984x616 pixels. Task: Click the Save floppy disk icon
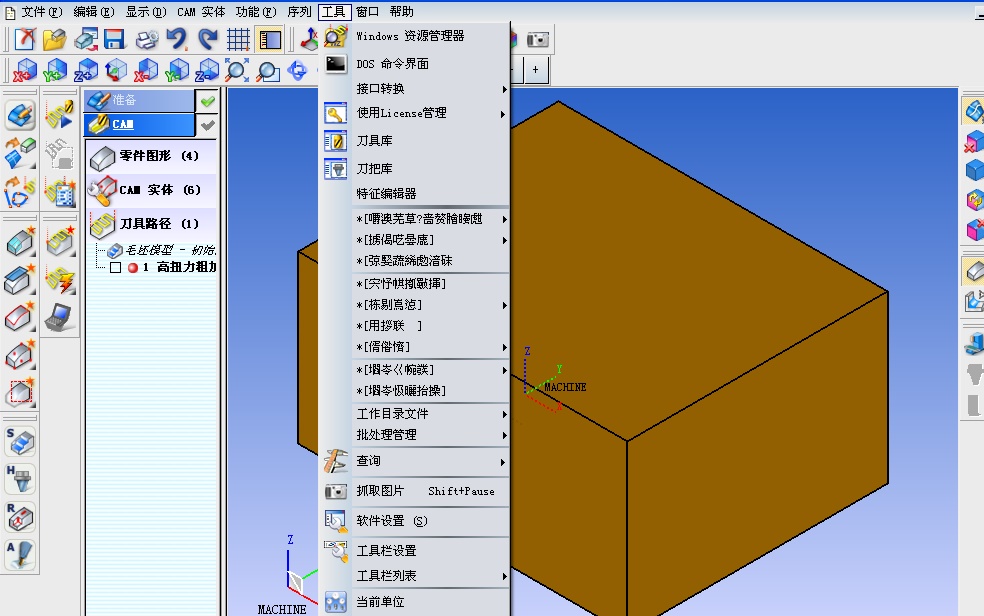(x=115, y=40)
